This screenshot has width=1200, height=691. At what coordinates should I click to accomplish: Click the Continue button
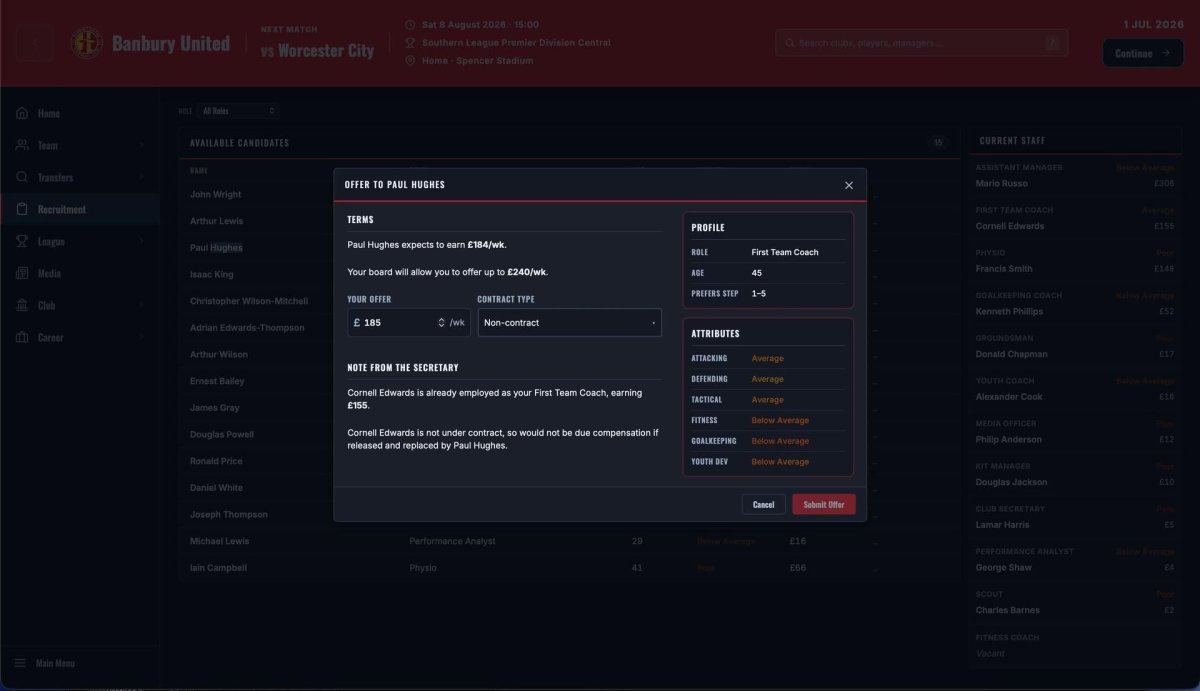[1142, 53]
